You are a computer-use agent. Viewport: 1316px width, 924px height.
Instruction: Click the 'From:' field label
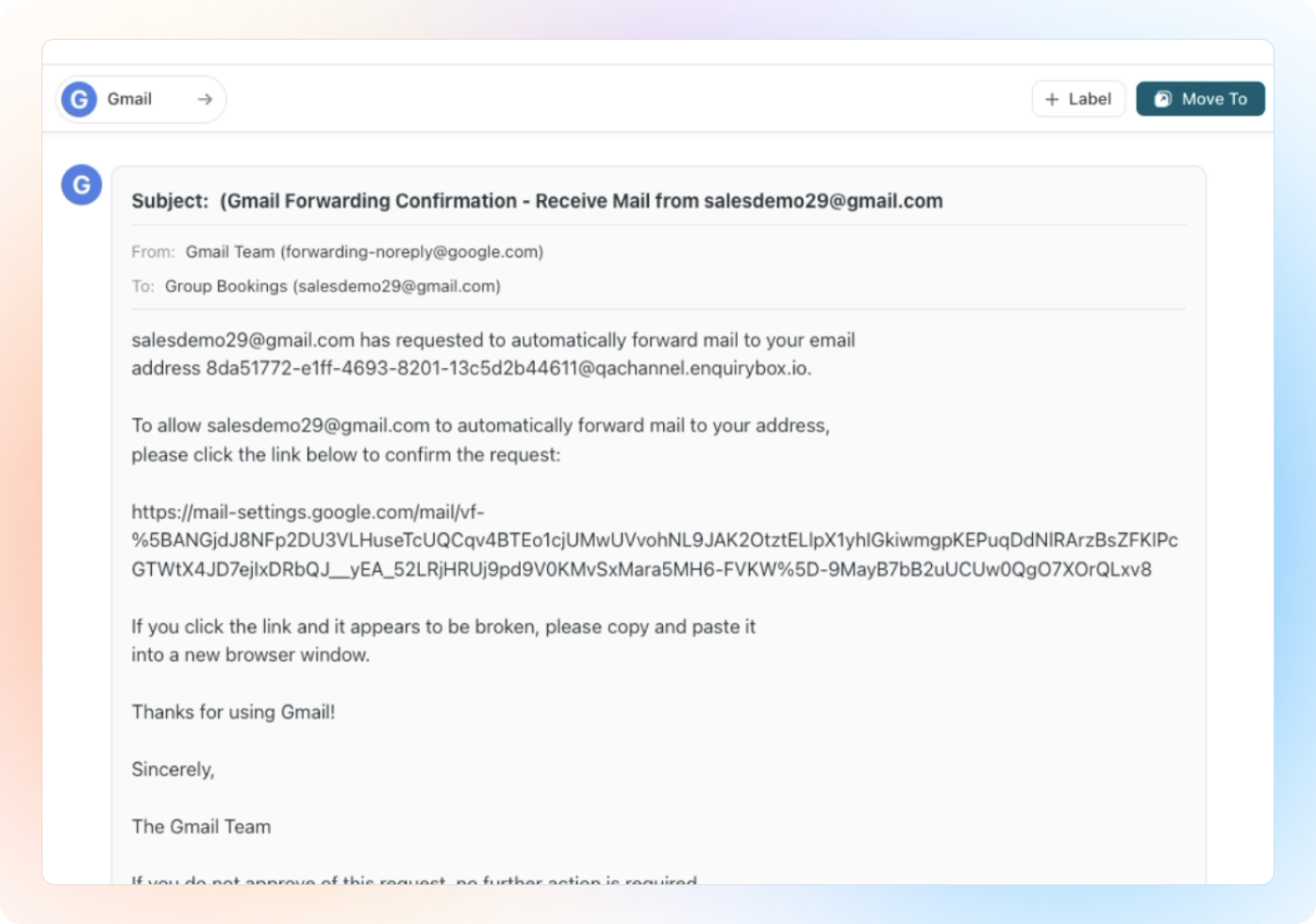coord(153,252)
